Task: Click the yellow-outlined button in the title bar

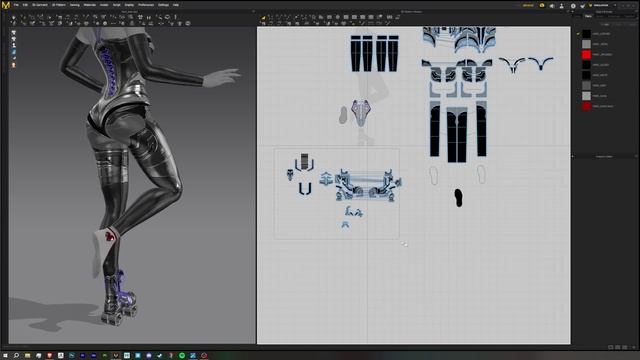Action: (x=528, y=6)
